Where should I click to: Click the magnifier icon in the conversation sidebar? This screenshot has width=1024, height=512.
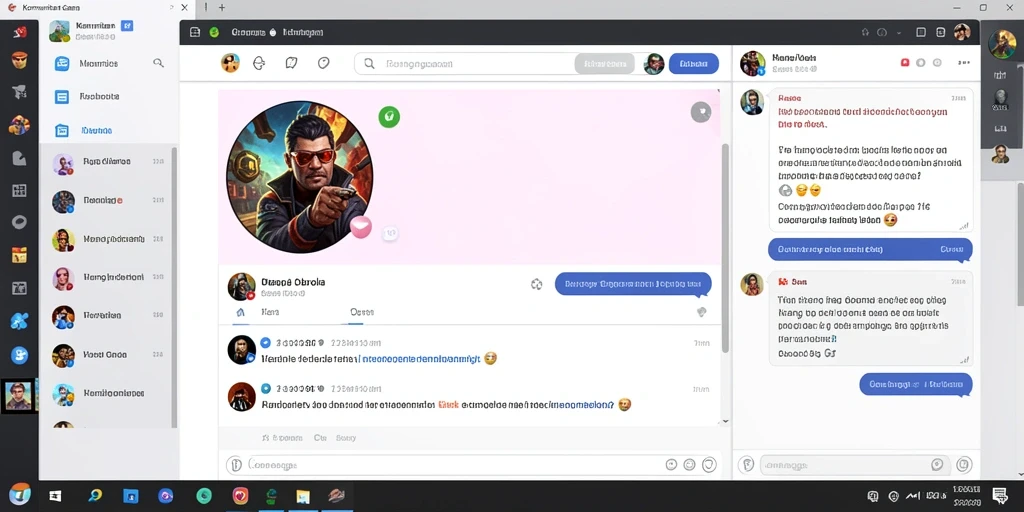coord(158,63)
